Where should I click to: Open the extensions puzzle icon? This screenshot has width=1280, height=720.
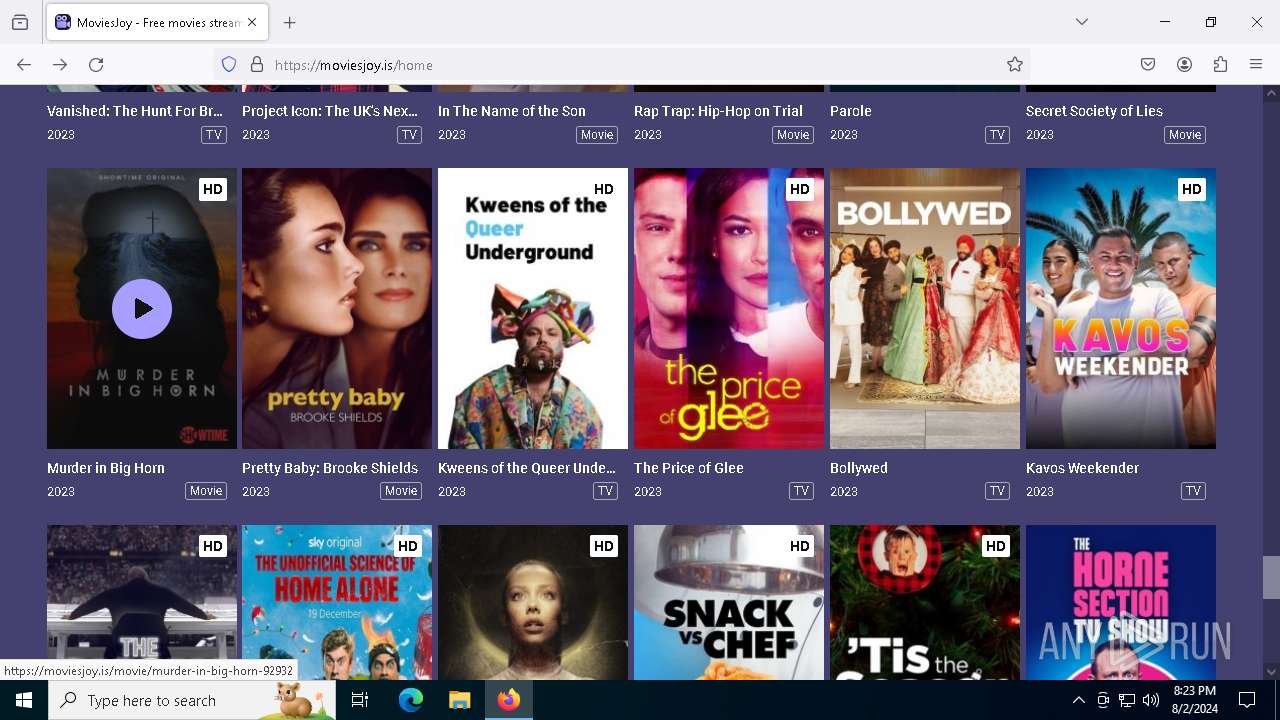coord(1220,65)
